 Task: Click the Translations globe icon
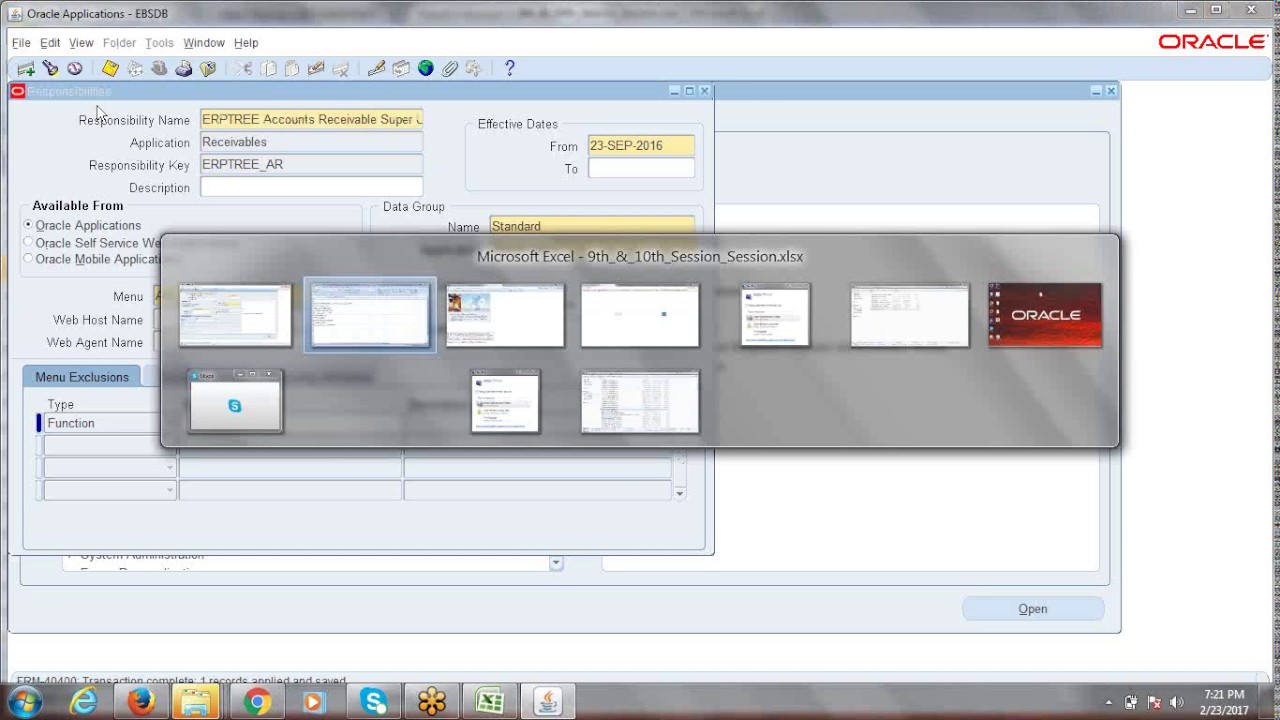click(x=426, y=68)
